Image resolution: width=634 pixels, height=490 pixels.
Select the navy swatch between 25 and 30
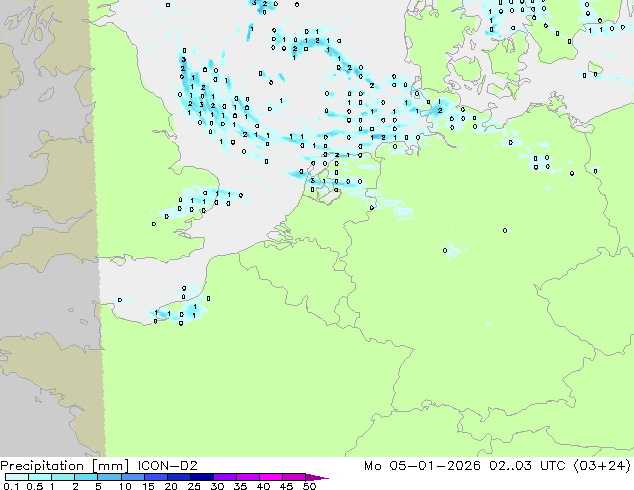202,477
